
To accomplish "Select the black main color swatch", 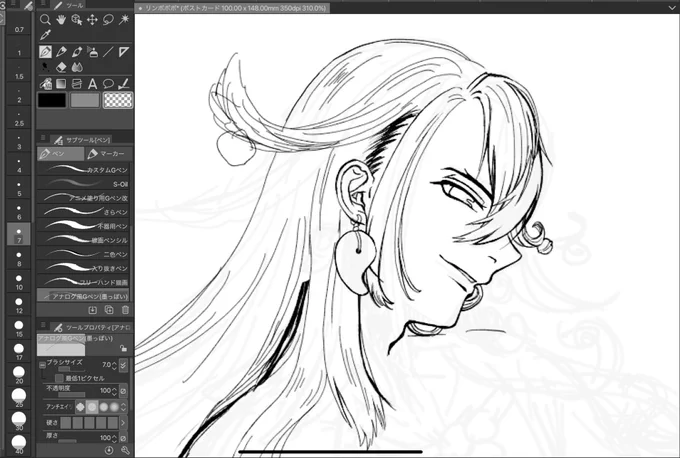I will [x=52, y=100].
